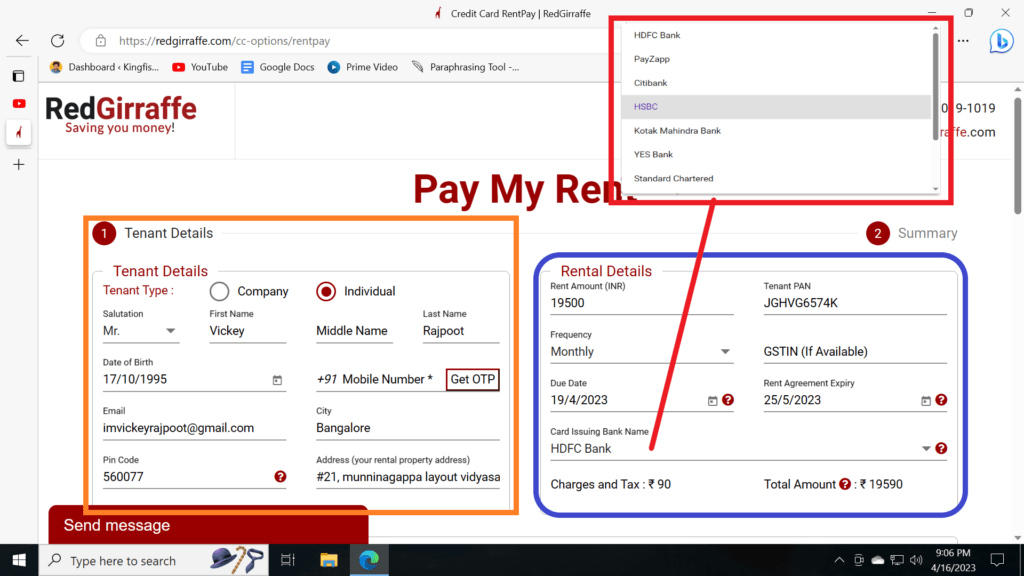Choose YES Bank from the bank list
The width and height of the screenshot is (1024, 576).
tap(776, 154)
